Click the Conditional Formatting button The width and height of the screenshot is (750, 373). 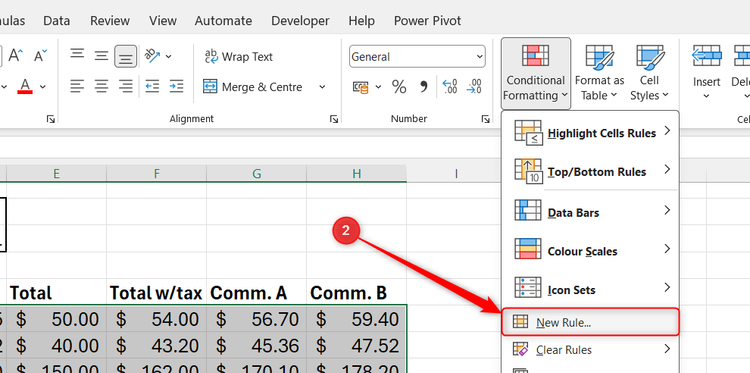pyautogui.click(x=536, y=73)
